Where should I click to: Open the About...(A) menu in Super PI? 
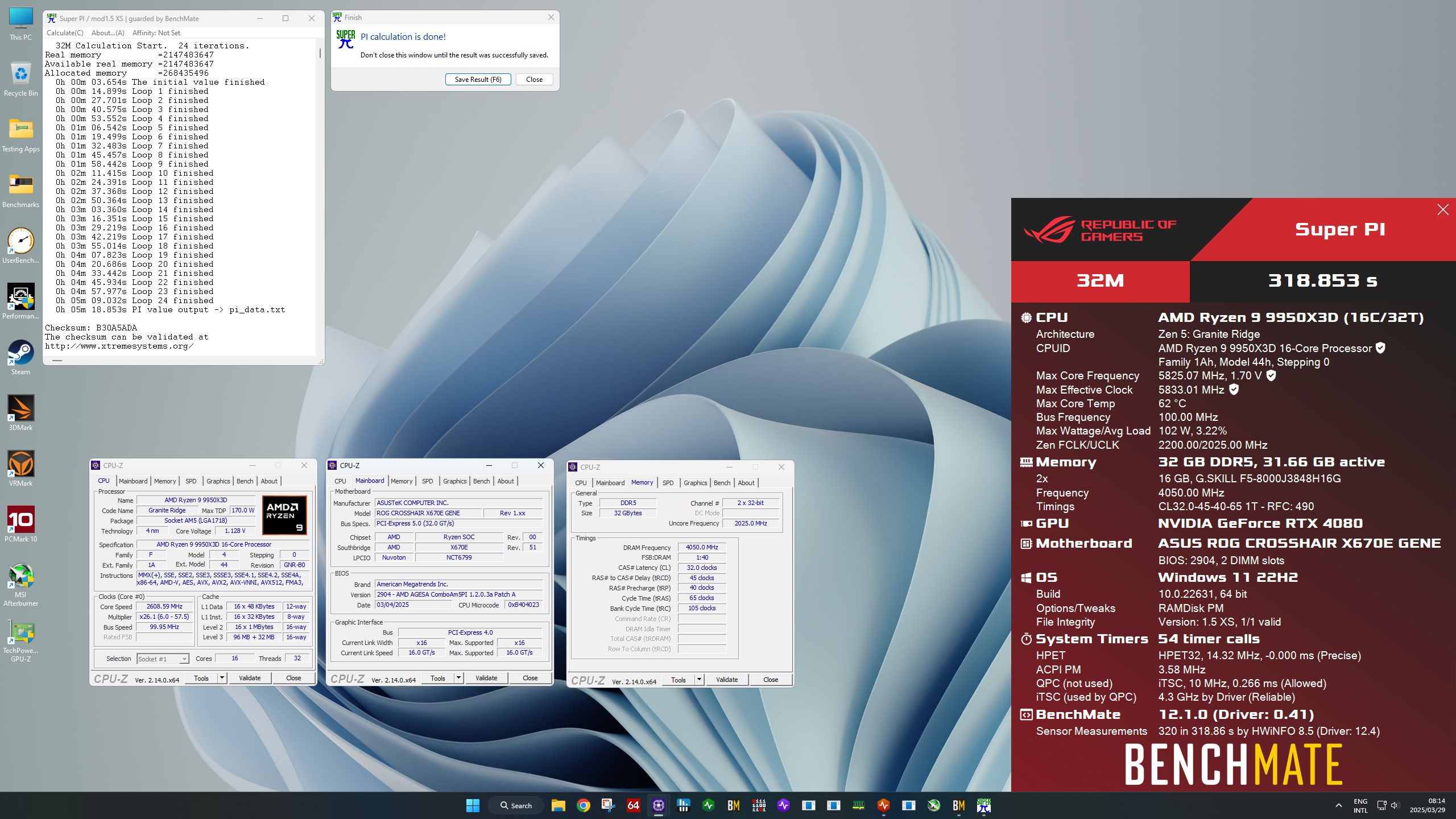(108, 33)
